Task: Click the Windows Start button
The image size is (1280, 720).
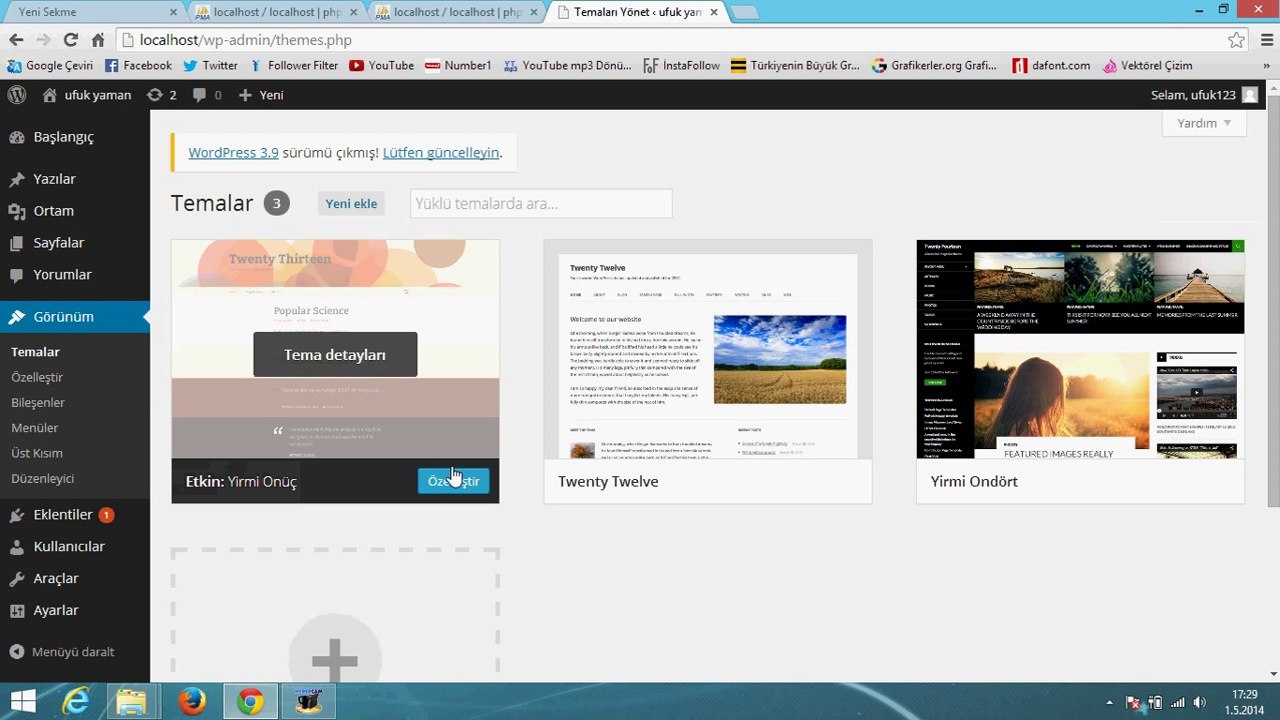Action: [x=22, y=702]
